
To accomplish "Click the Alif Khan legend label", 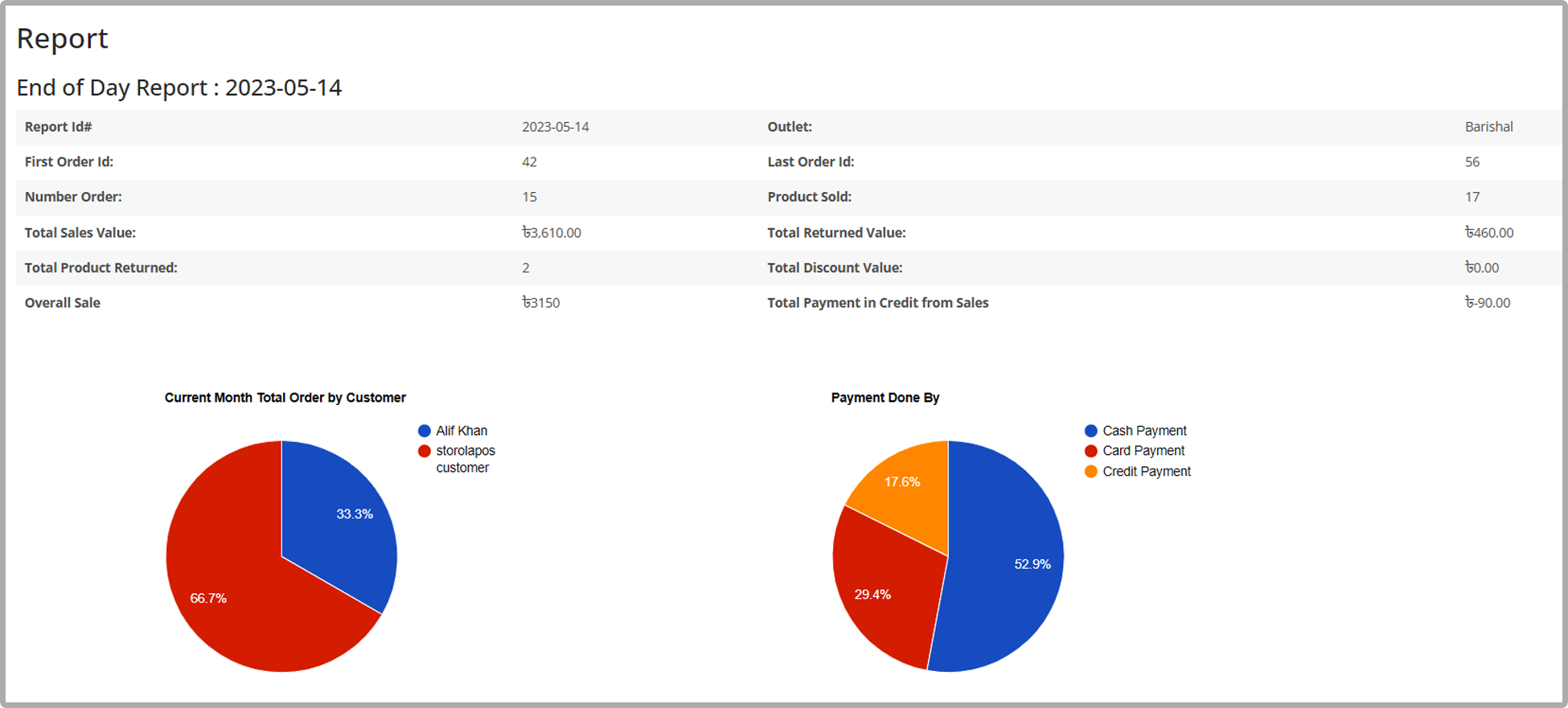I will click(x=462, y=431).
